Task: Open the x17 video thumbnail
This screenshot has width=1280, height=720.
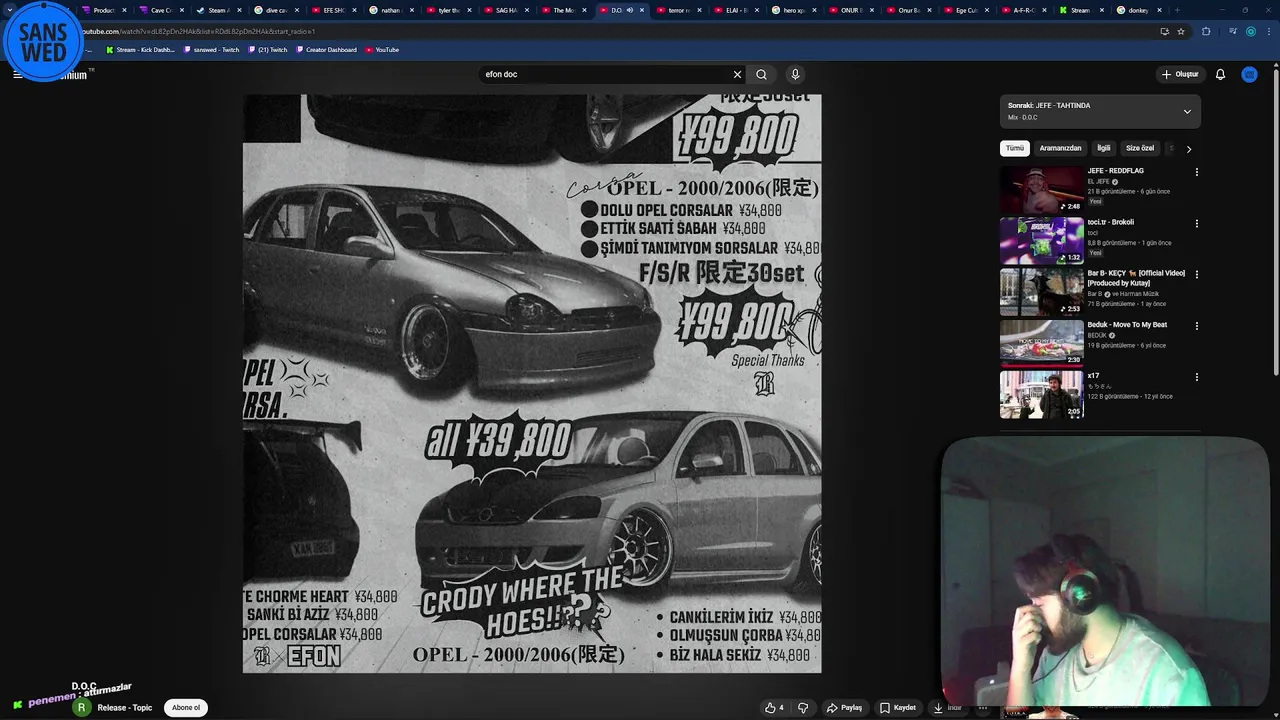Action: point(1042,394)
